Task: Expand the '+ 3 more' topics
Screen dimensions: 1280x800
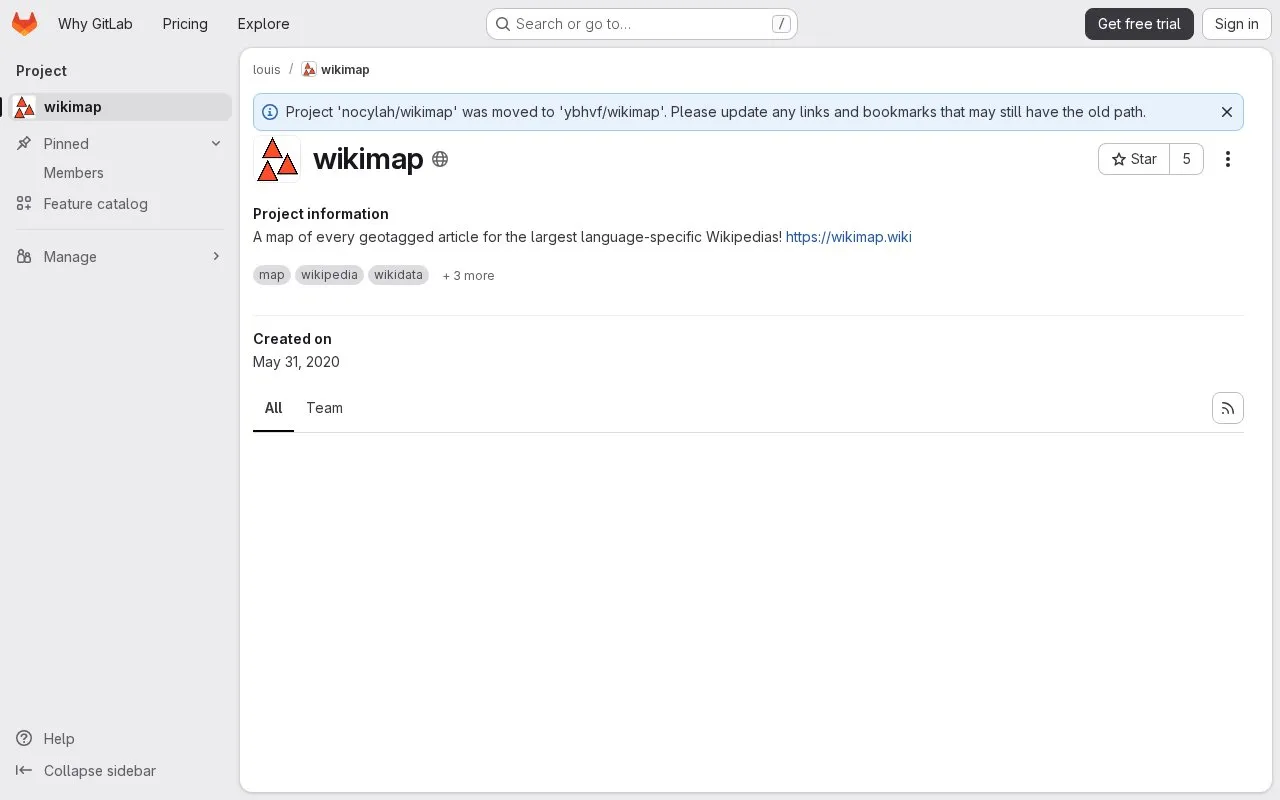Action: 468,276
